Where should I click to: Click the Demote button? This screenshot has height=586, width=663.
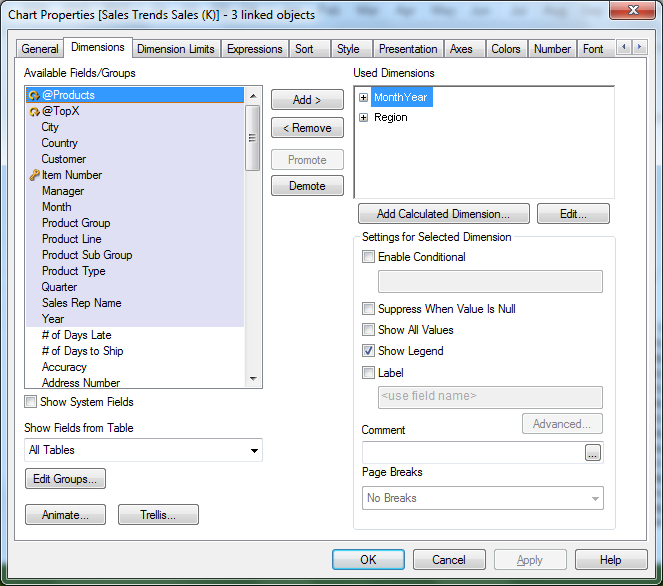point(307,186)
